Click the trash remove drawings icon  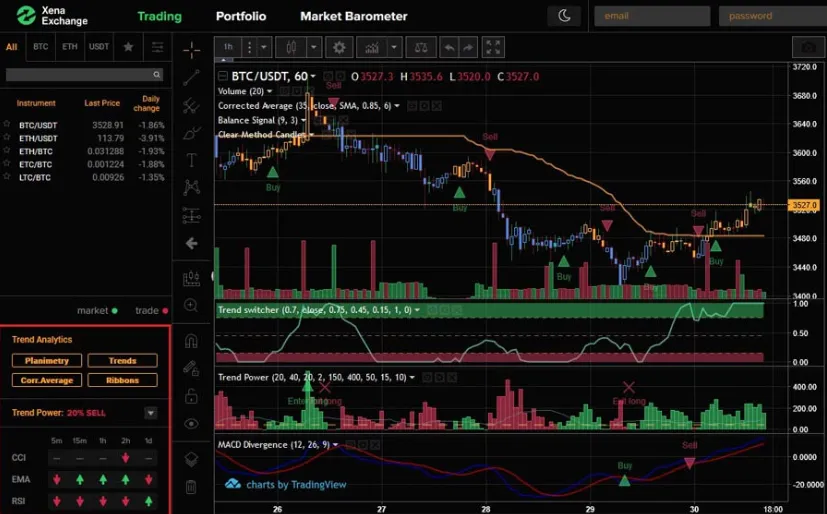[x=191, y=487]
